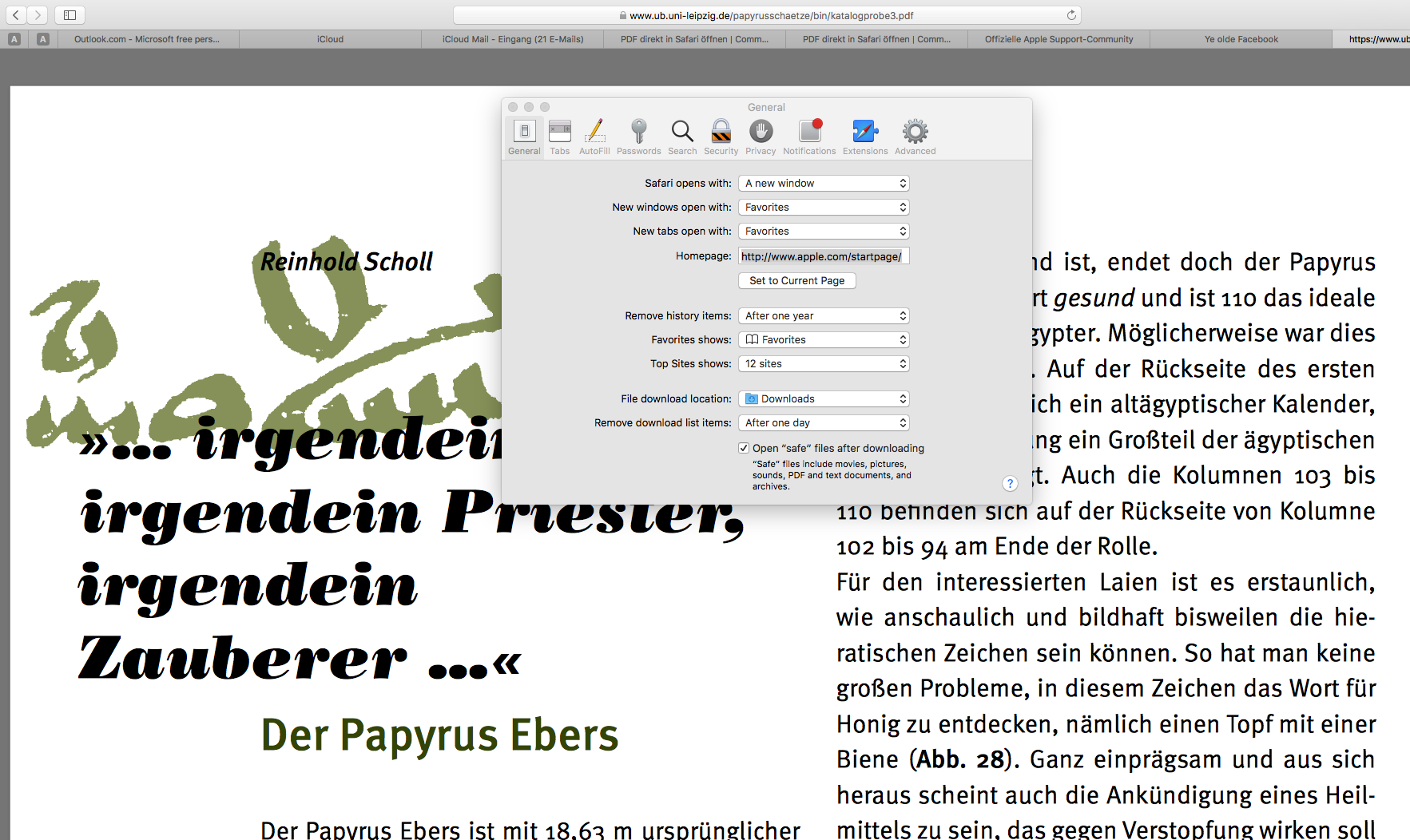Reload the page from the address bar
Image resolution: width=1410 pixels, height=840 pixels.
[x=1071, y=15]
